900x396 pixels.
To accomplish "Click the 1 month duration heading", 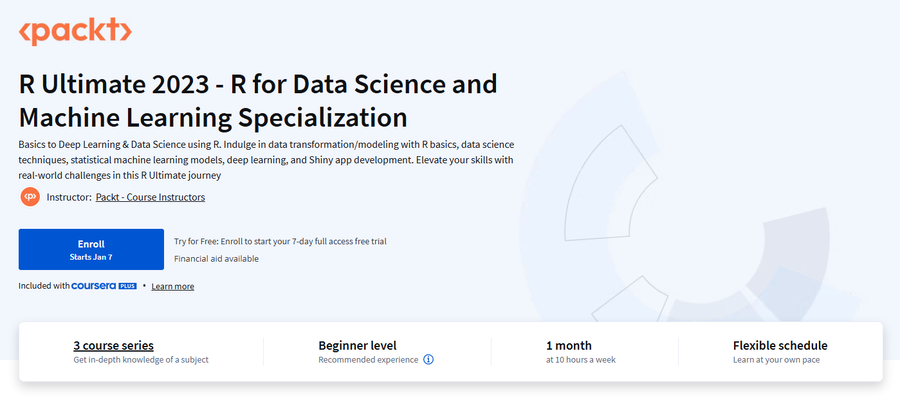I will coord(569,345).
